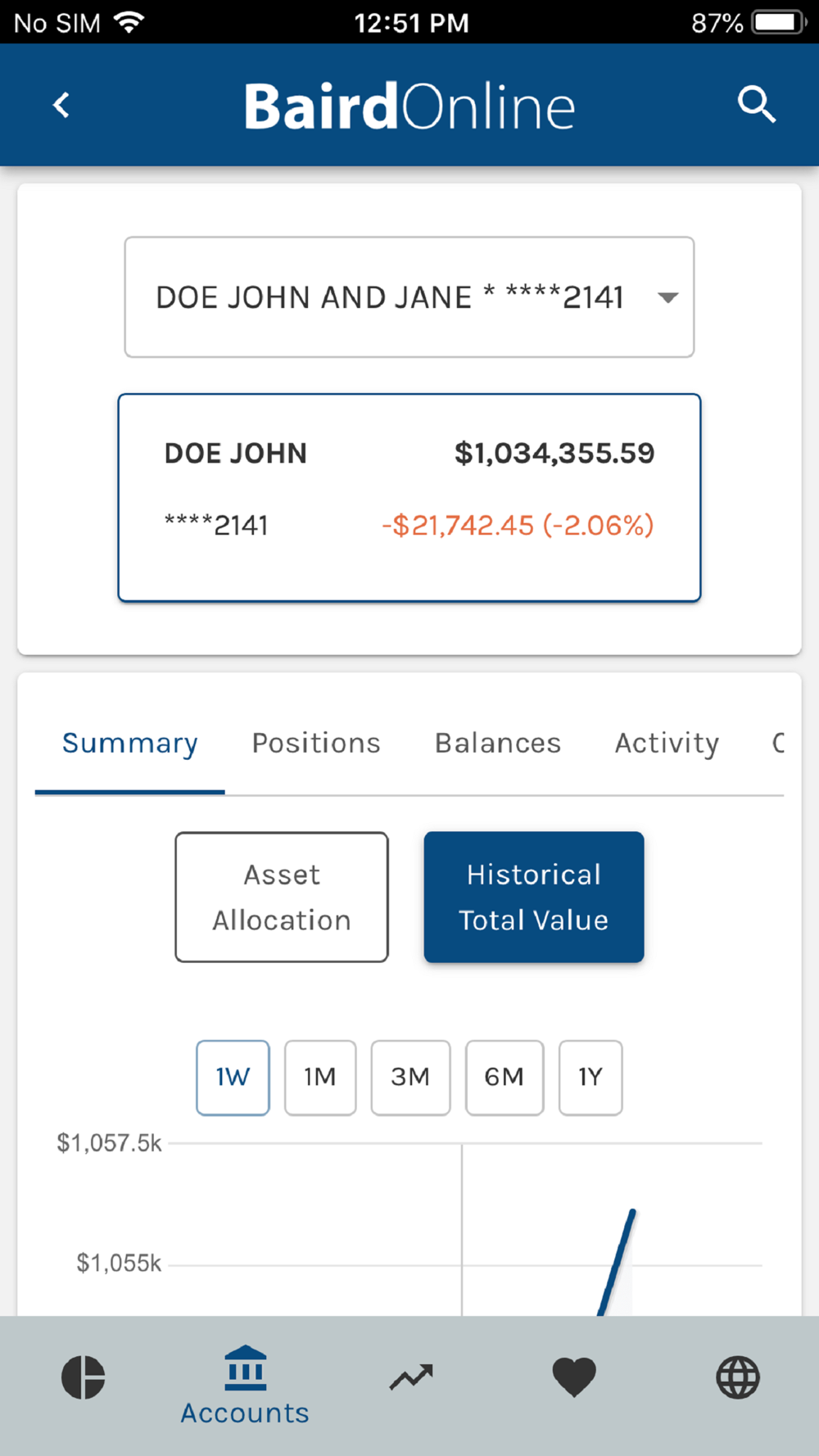Viewport: 819px width, 1456px height.
Task: Switch to Asset Allocation view
Action: coord(282,897)
